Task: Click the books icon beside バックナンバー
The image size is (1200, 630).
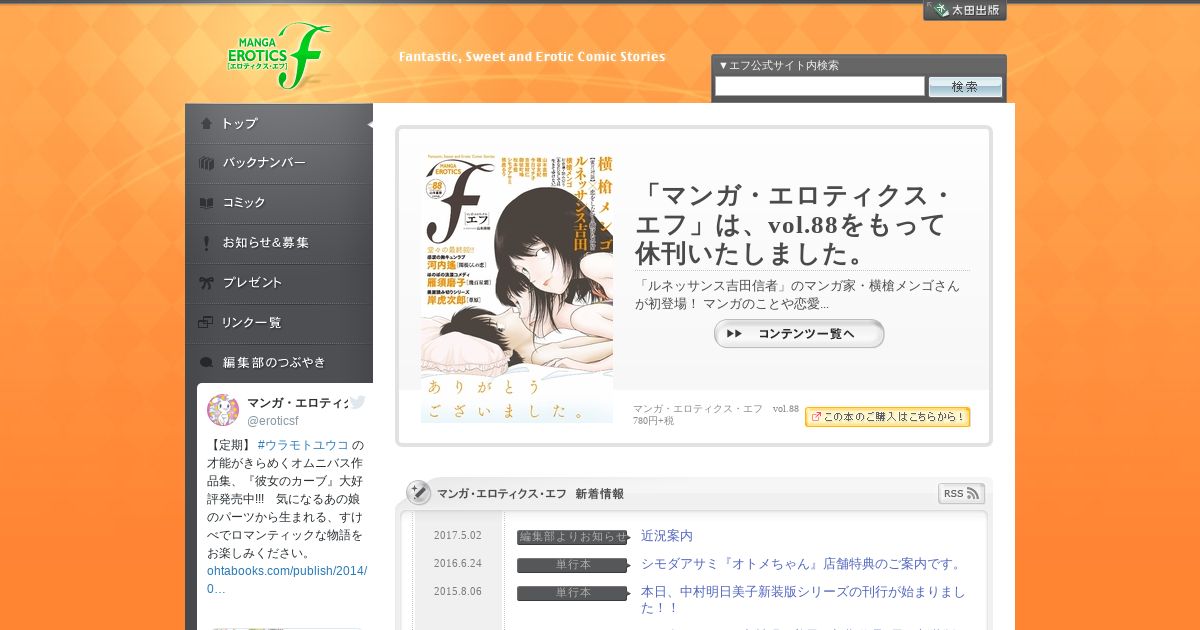Action: [206, 163]
